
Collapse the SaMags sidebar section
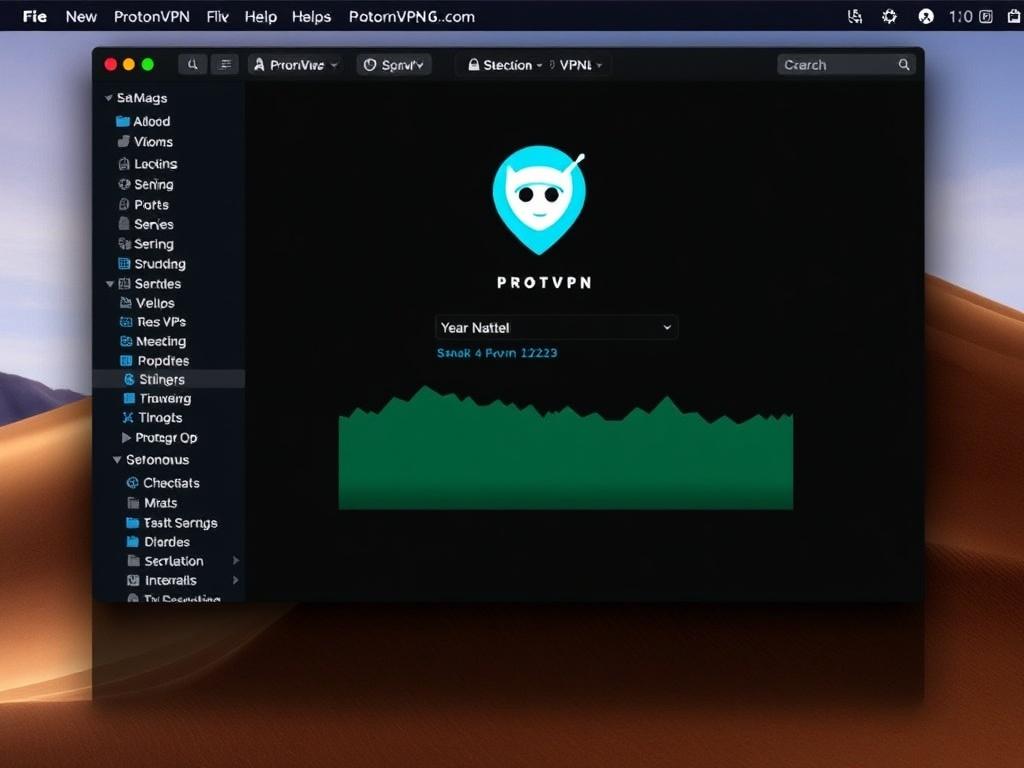pyautogui.click(x=108, y=98)
